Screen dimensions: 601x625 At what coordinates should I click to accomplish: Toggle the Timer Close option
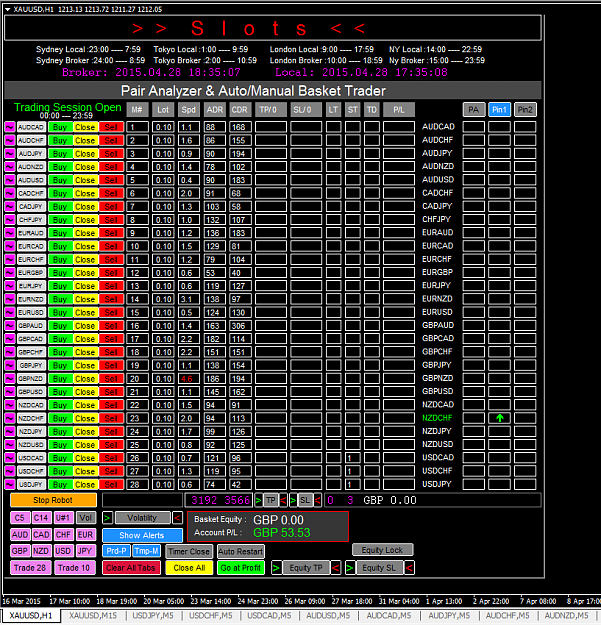click(189, 552)
